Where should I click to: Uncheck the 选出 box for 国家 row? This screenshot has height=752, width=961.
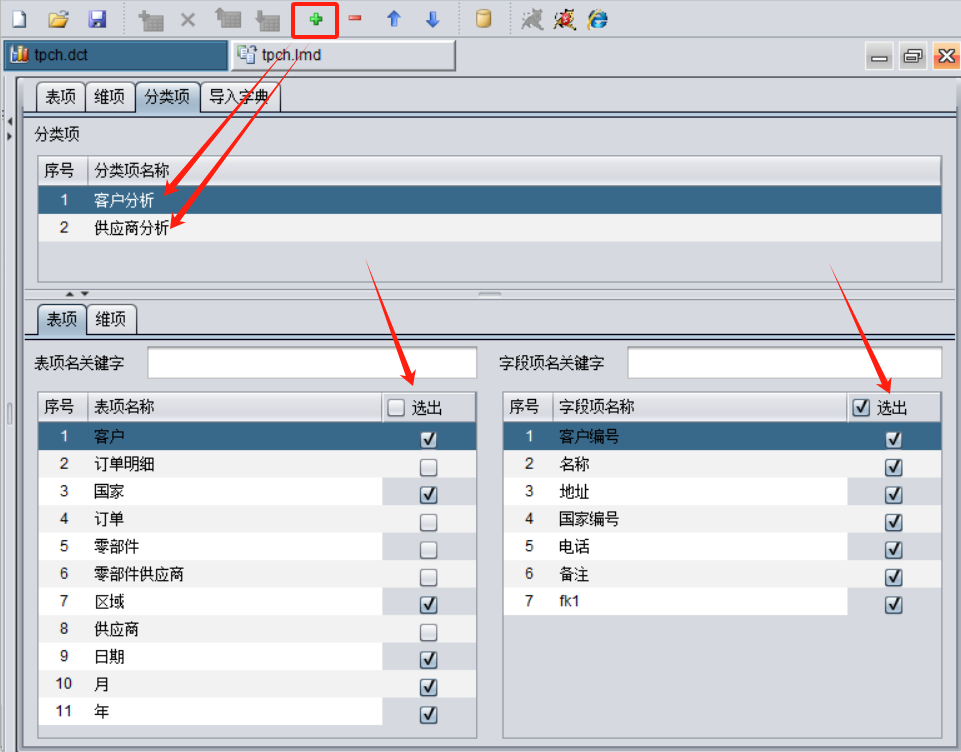428,494
